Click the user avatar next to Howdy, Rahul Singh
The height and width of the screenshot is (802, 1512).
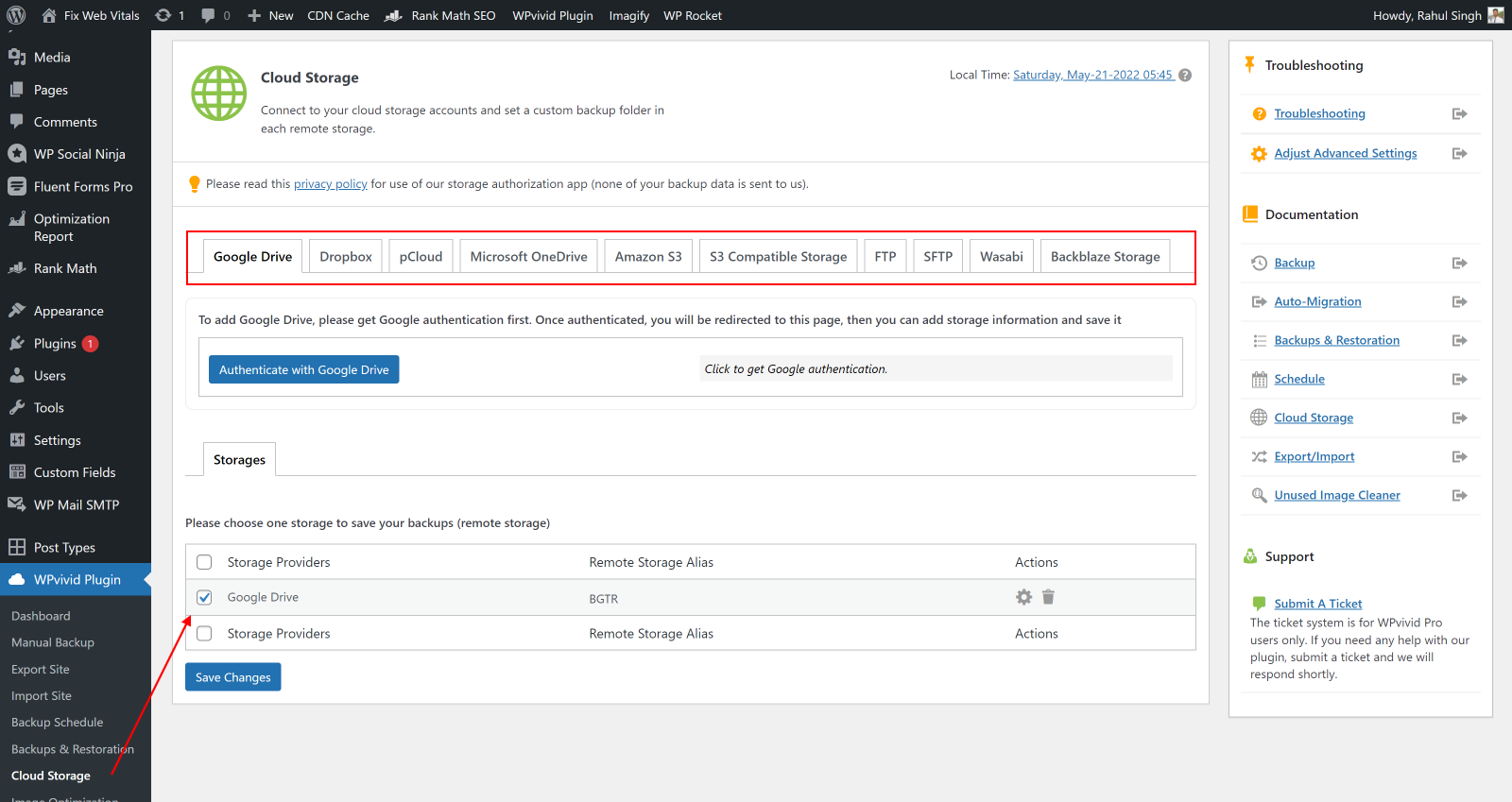pyautogui.click(x=1495, y=15)
